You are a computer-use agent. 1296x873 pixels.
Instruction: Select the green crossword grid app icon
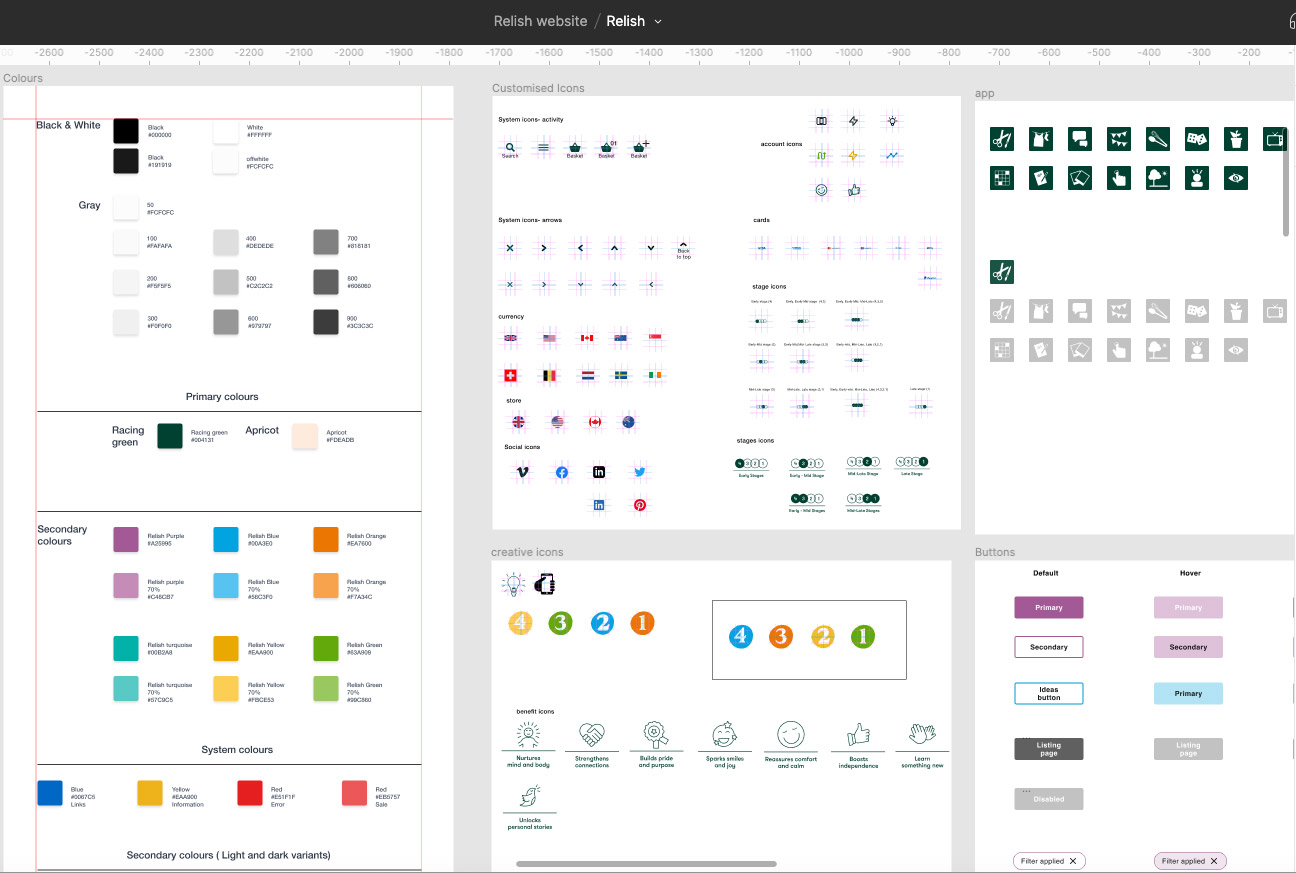click(1001, 178)
